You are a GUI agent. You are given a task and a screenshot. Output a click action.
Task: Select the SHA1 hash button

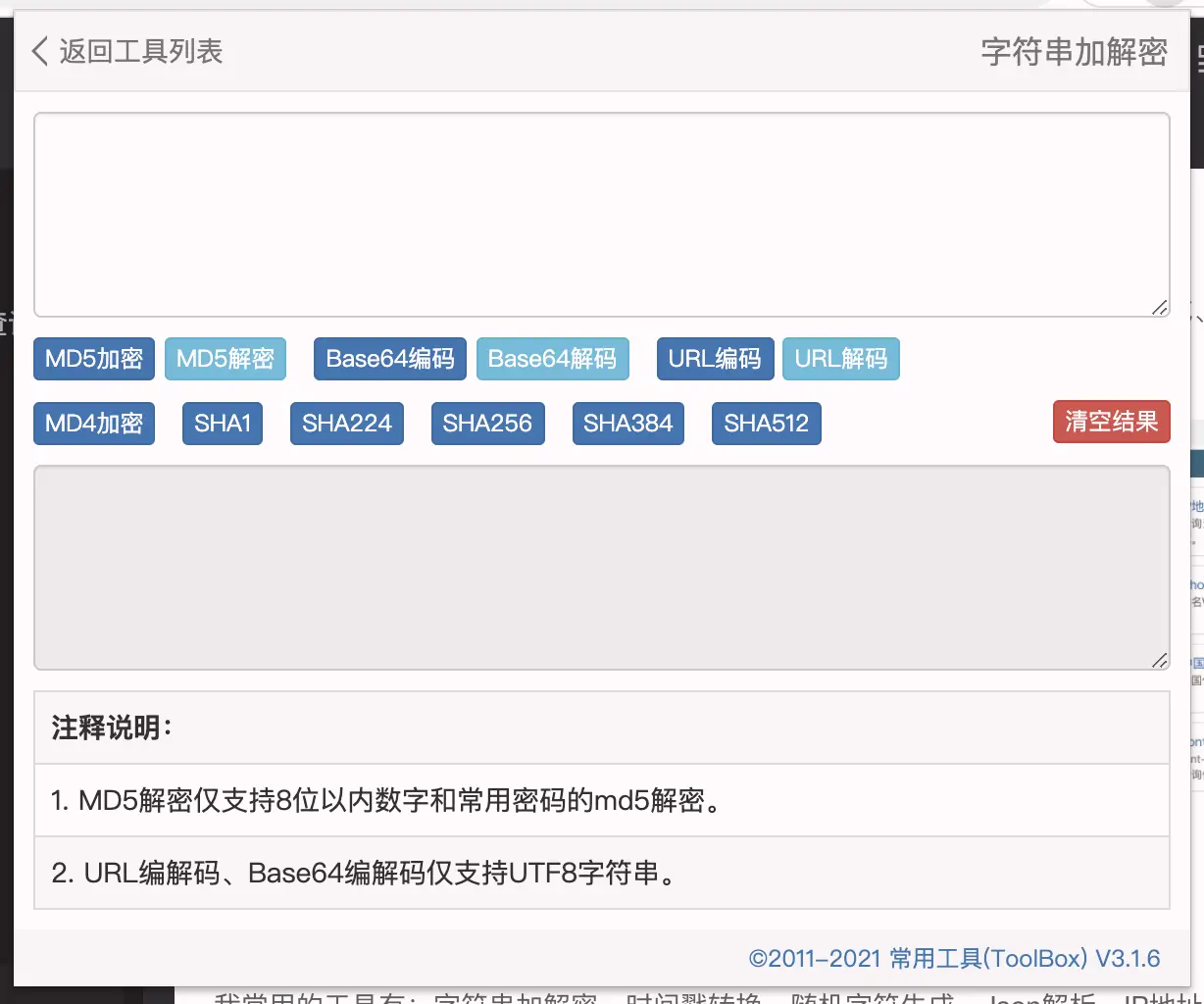click(x=223, y=424)
